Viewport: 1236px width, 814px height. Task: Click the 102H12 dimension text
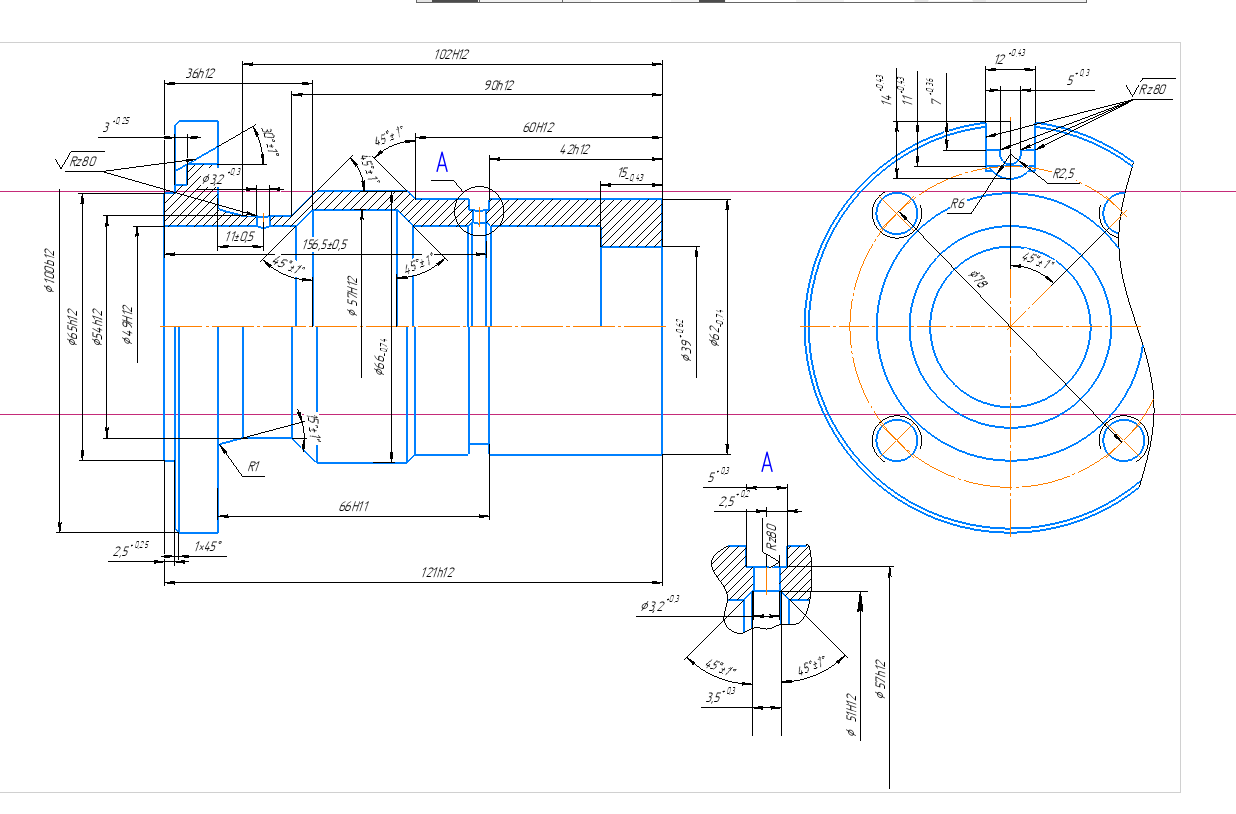click(452, 55)
